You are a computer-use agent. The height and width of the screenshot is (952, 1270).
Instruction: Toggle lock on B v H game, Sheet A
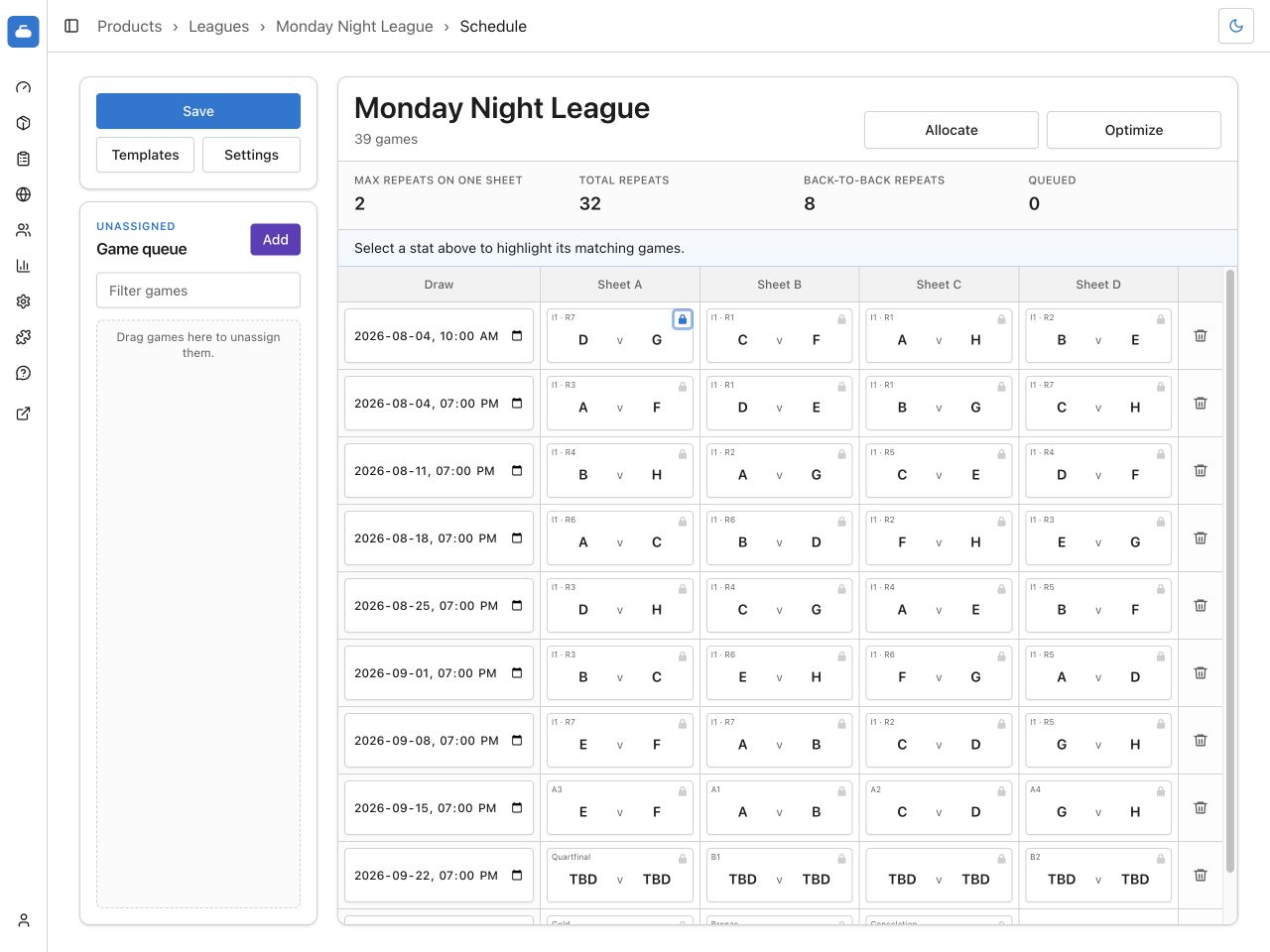683,454
